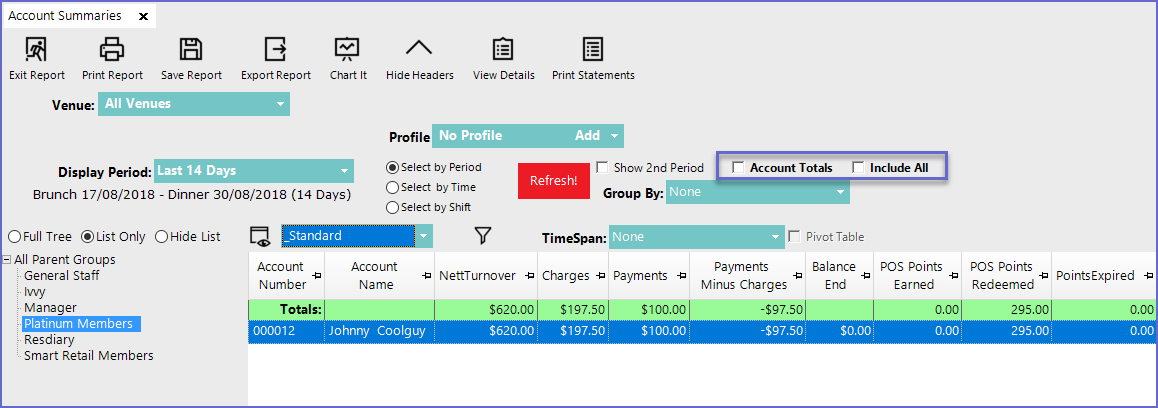Select General Staff in the group list
Screen dimensions: 1158x408
tap(62, 275)
